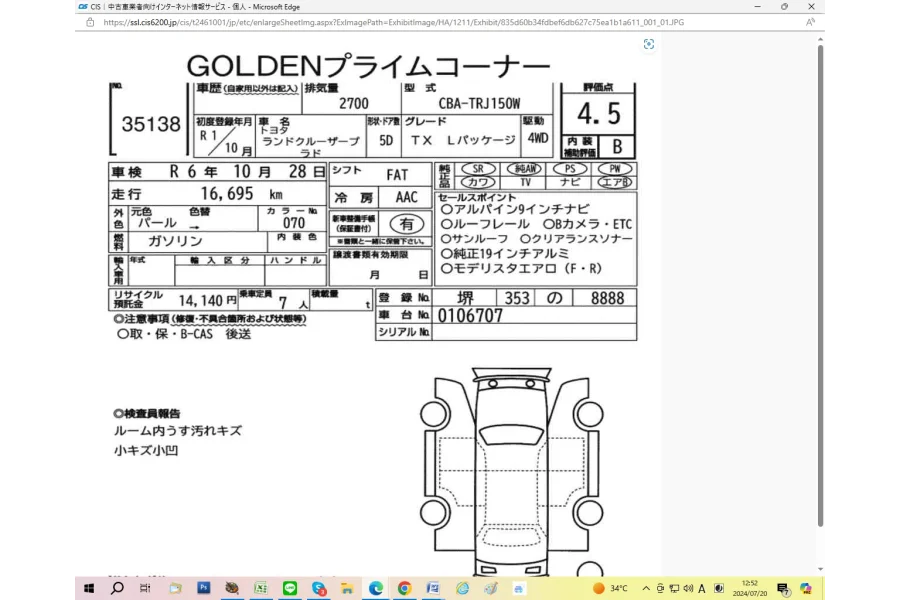Click the taskbar search magnifier icon
The image size is (900, 600).
(117, 588)
